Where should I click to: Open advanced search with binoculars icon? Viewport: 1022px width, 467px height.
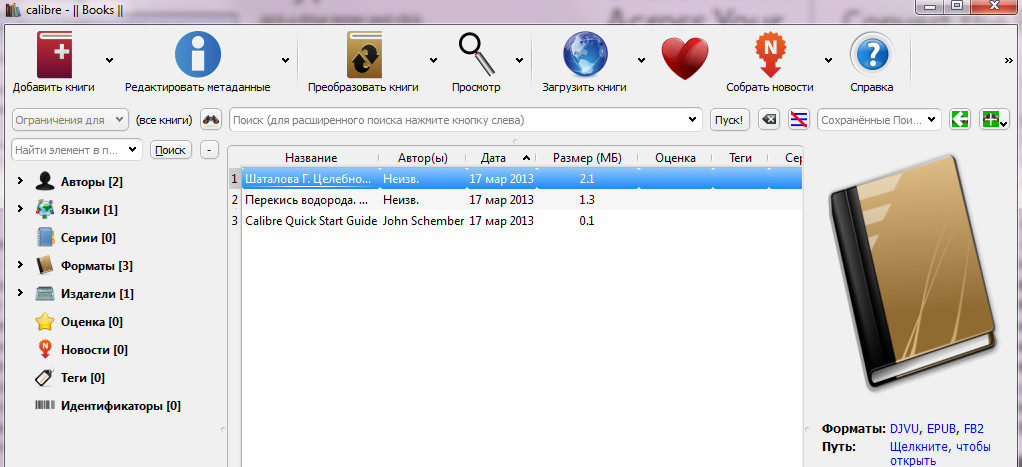point(211,120)
